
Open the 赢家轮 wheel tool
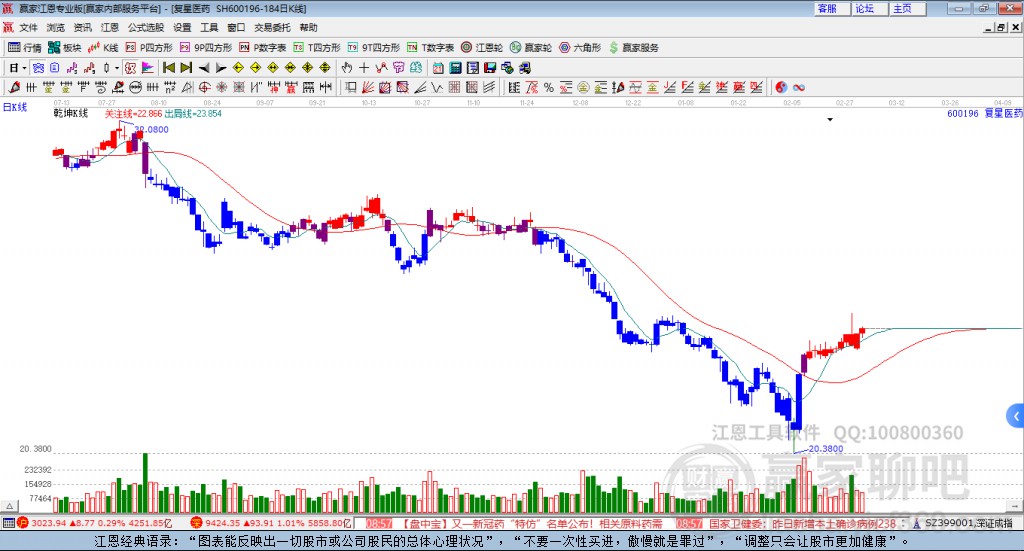[x=531, y=48]
